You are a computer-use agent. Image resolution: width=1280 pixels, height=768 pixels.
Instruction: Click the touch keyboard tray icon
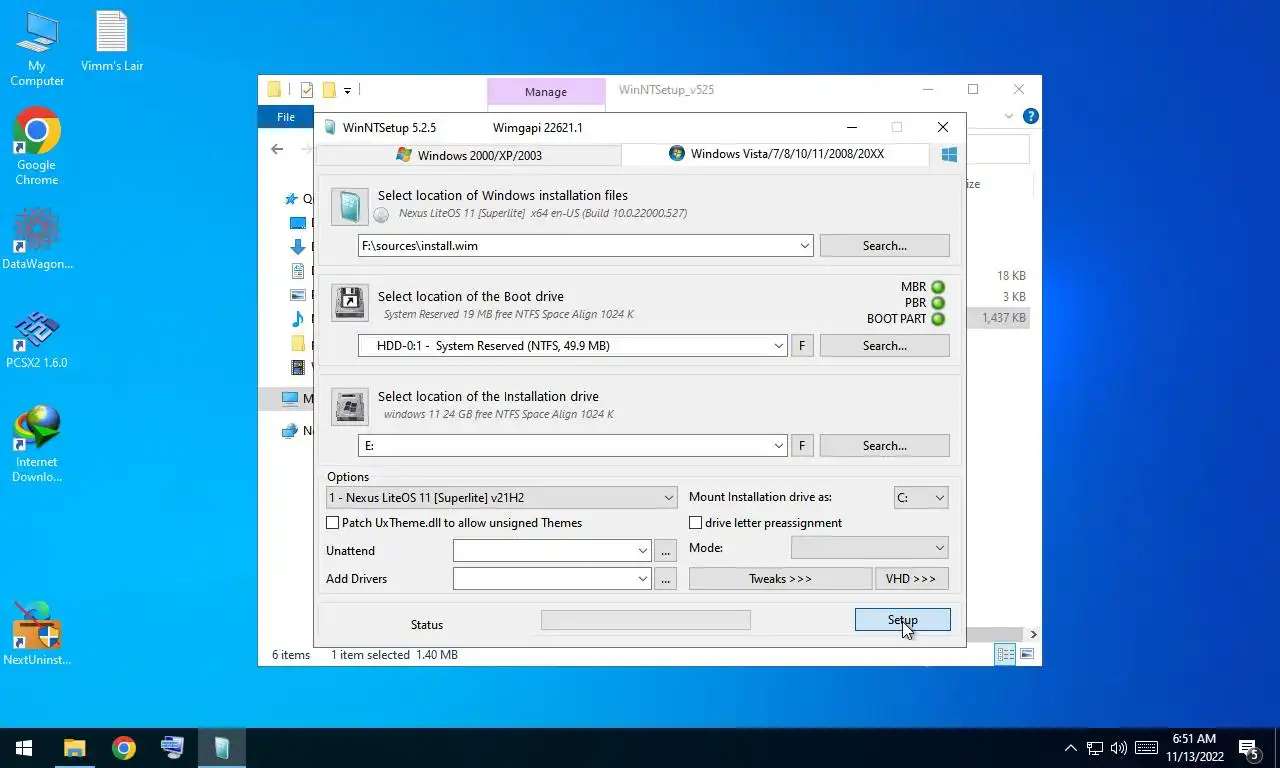[1146, 748]
